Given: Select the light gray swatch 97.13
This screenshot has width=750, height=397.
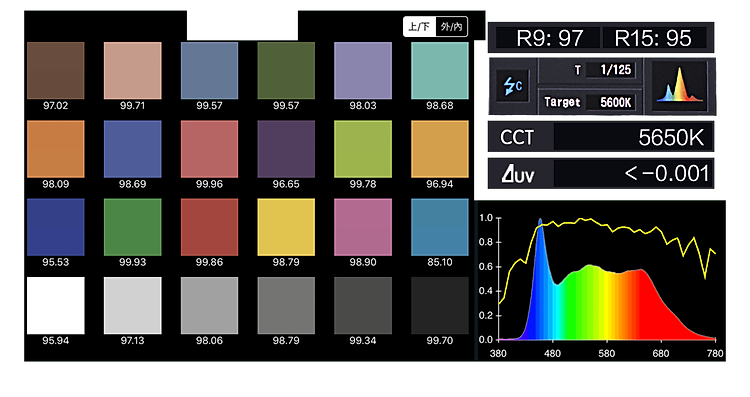Looking at the screenshot, I should point(132,306).
